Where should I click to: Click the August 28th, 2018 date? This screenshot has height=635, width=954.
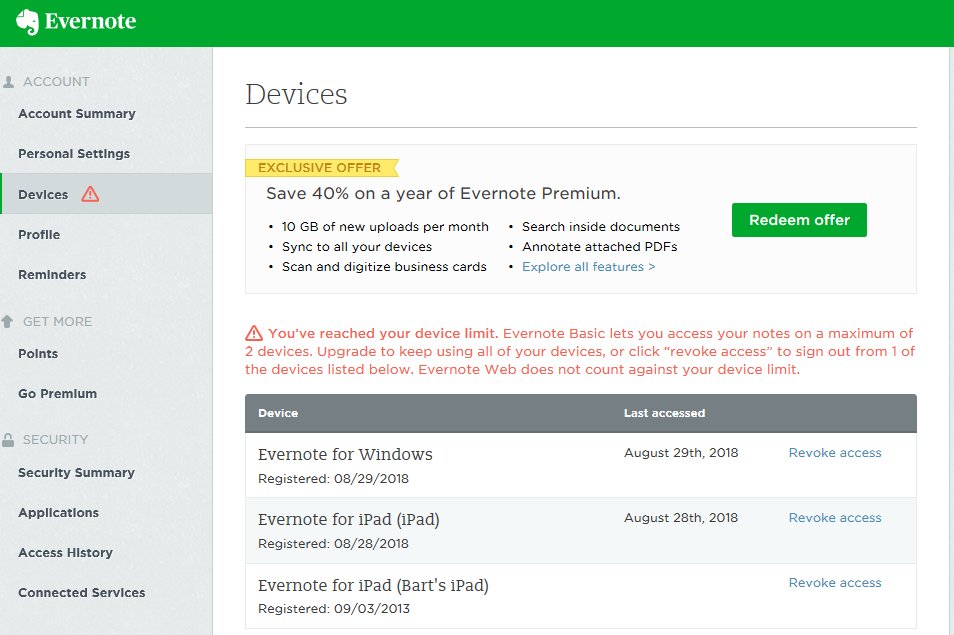click(681, 518)
